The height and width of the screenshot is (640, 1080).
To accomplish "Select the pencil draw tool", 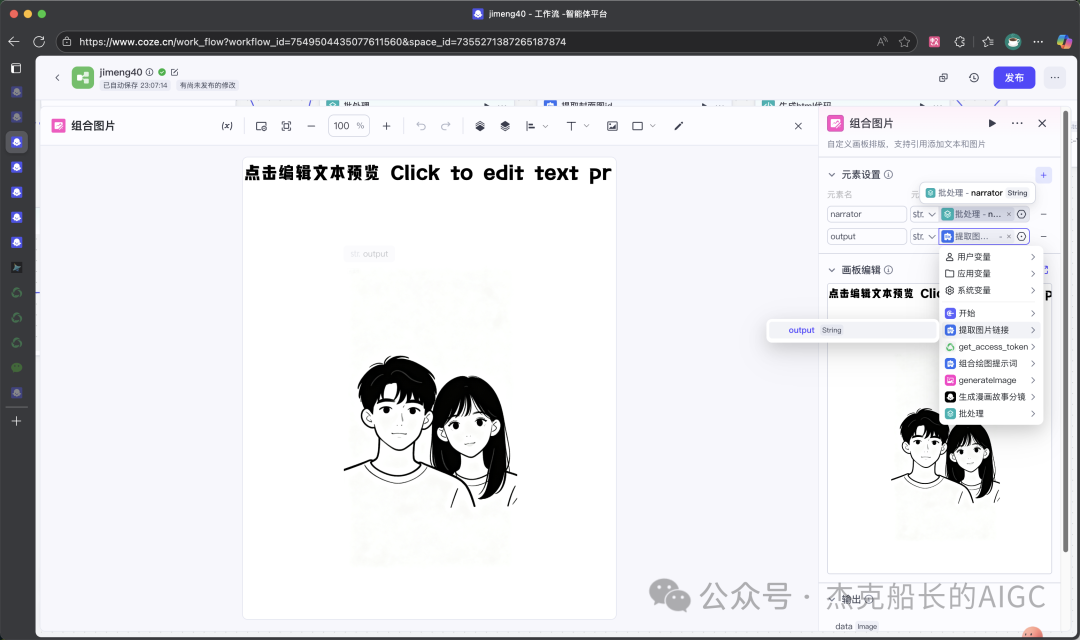I will [x=678, y=126].
